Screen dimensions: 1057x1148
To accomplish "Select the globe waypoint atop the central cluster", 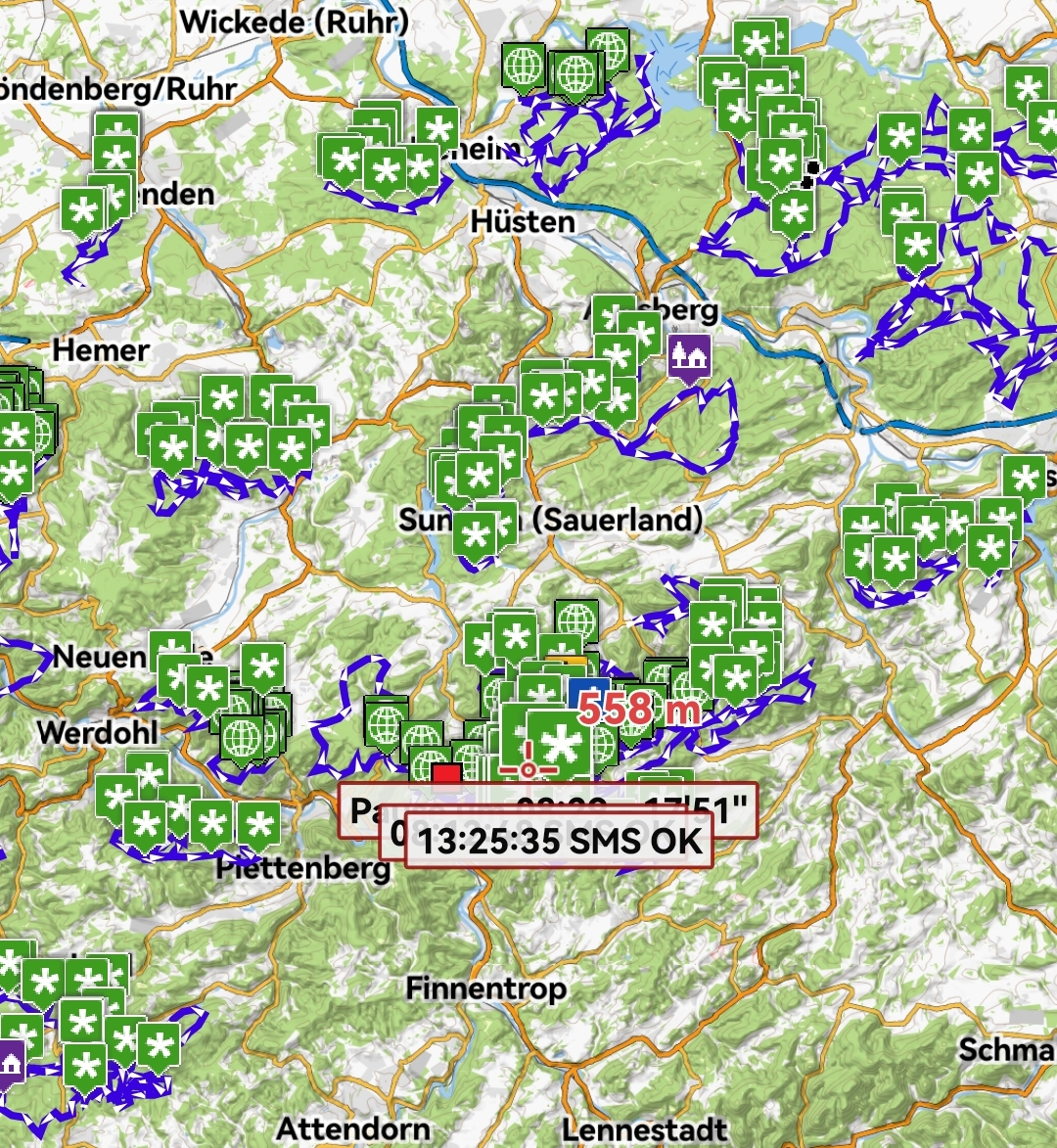I will click(x=576, y=620).
